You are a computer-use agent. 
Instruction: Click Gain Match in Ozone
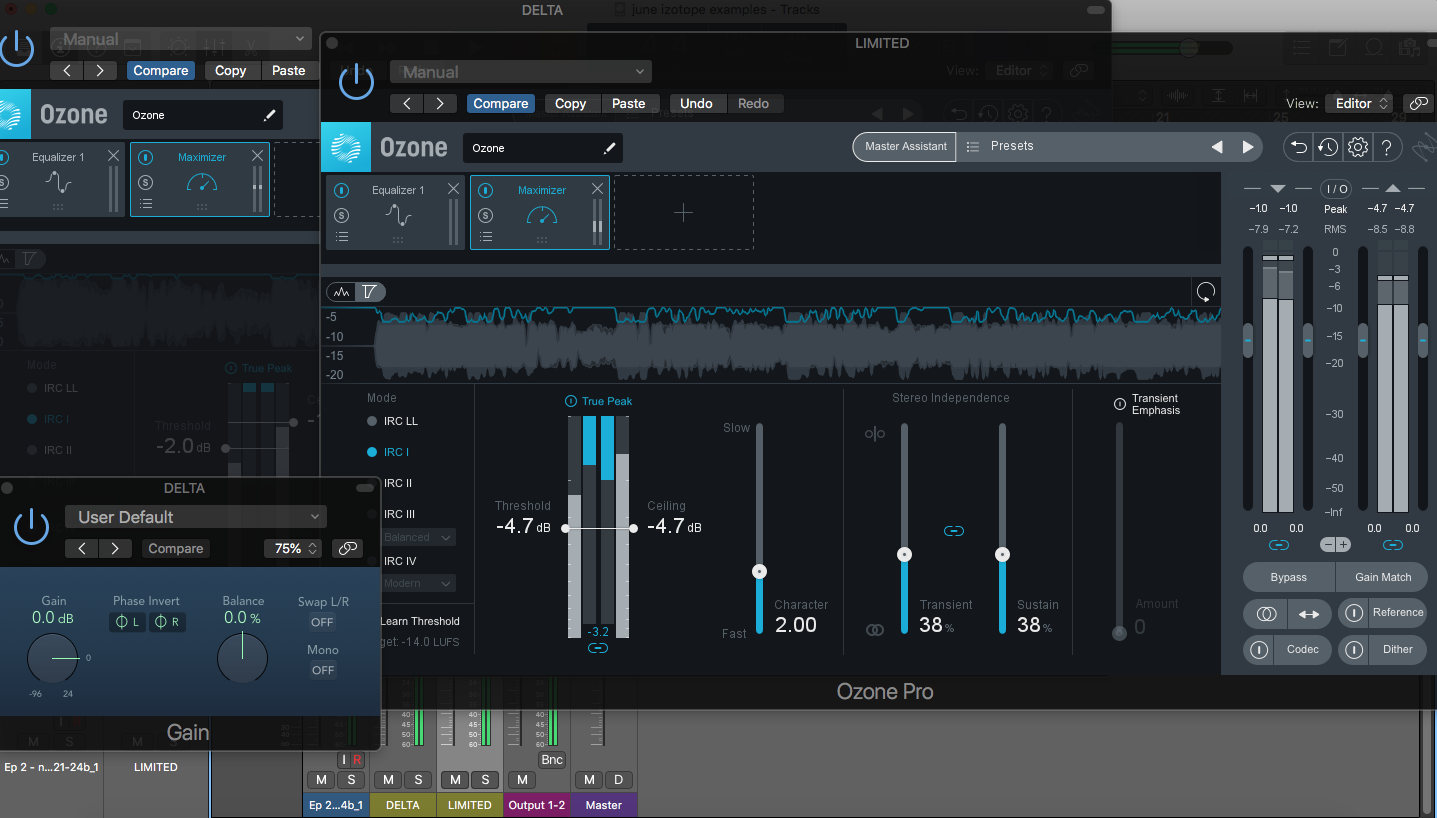pyautogui.click(x=1383, y=577)
